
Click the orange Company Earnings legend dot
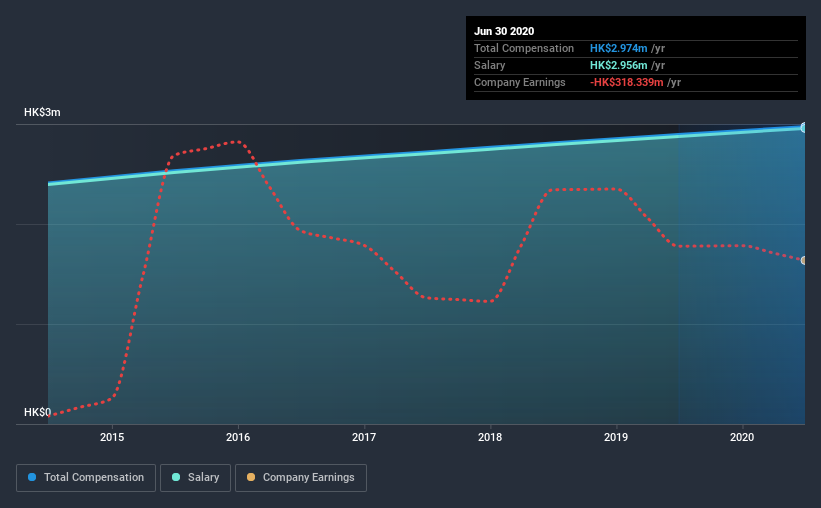(251, 477)
